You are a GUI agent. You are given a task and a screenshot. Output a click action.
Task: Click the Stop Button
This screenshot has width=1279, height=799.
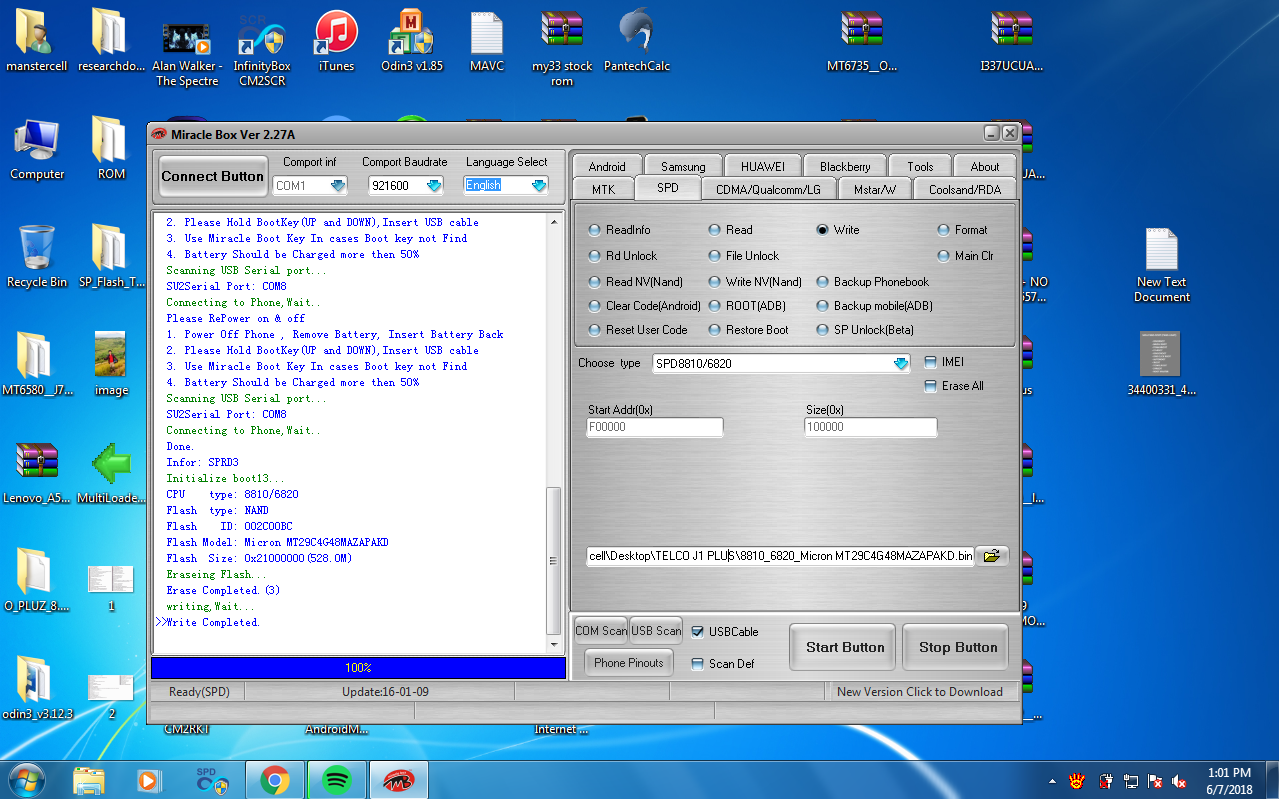pos(958,647)
